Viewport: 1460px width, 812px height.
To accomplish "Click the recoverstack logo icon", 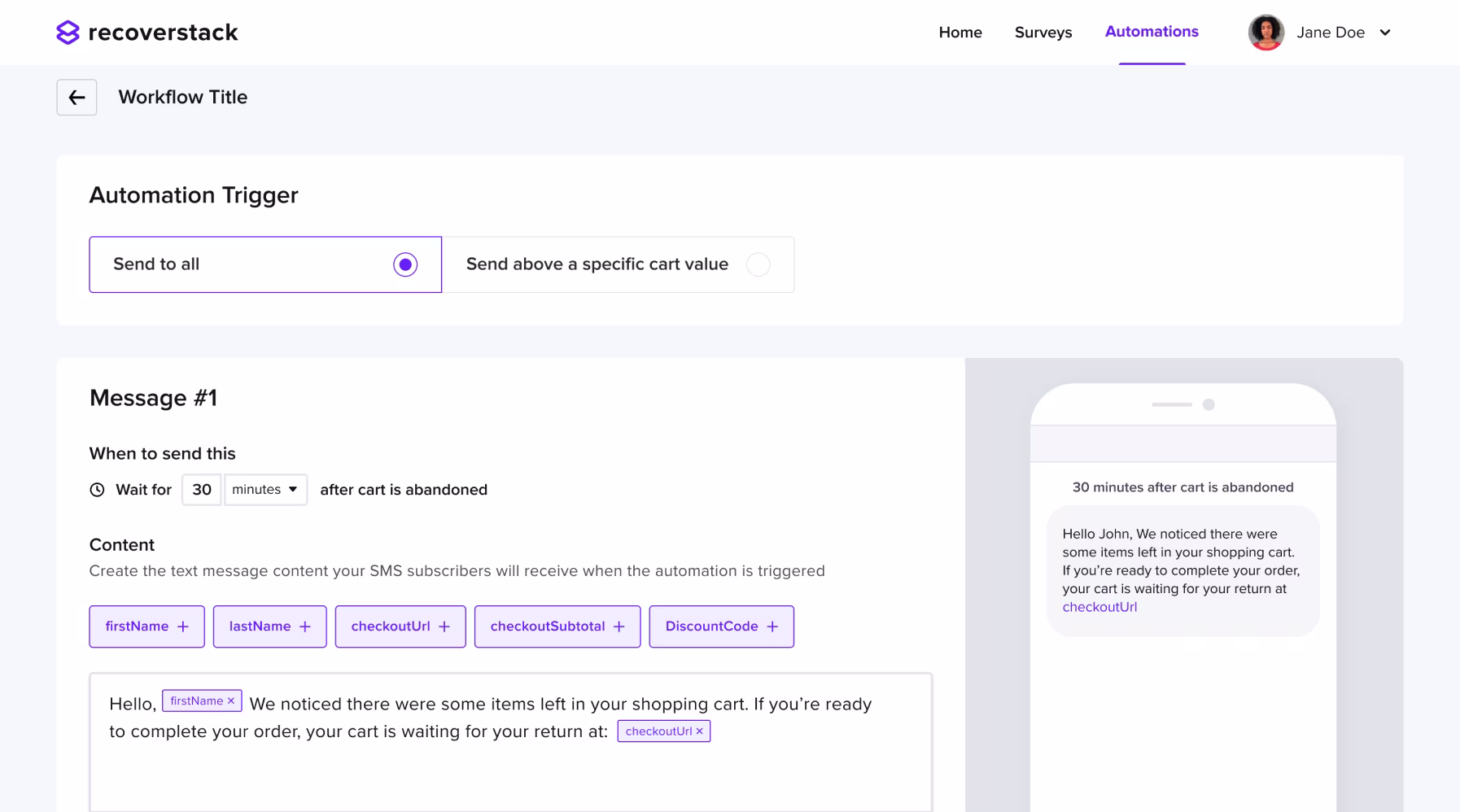I will coord(68,33).
